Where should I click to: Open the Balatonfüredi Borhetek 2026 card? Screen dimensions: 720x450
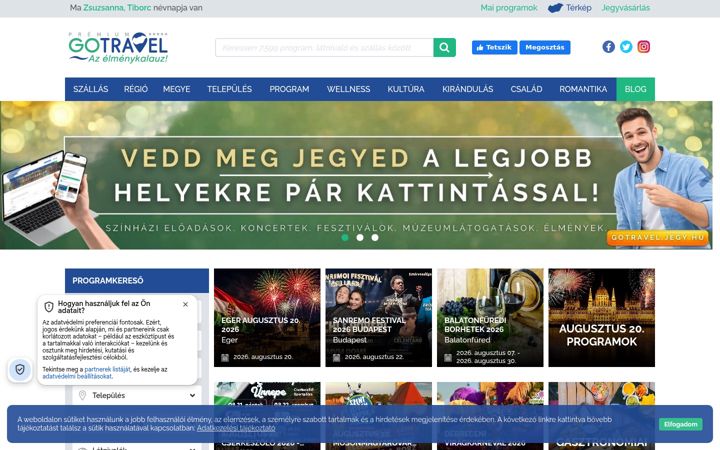pos(490,318)
